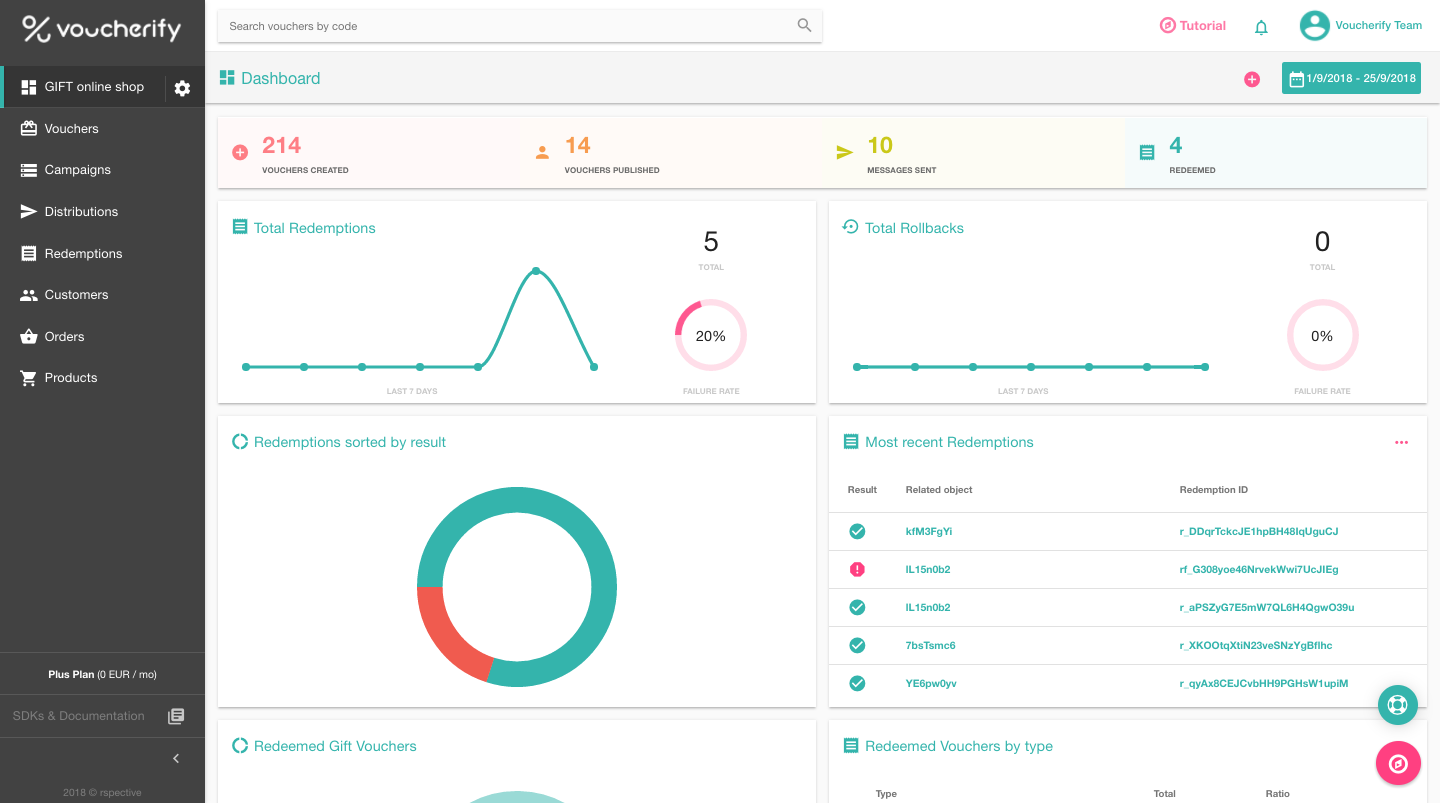Click the 14 Vouchers Published count

pos(577,146)
